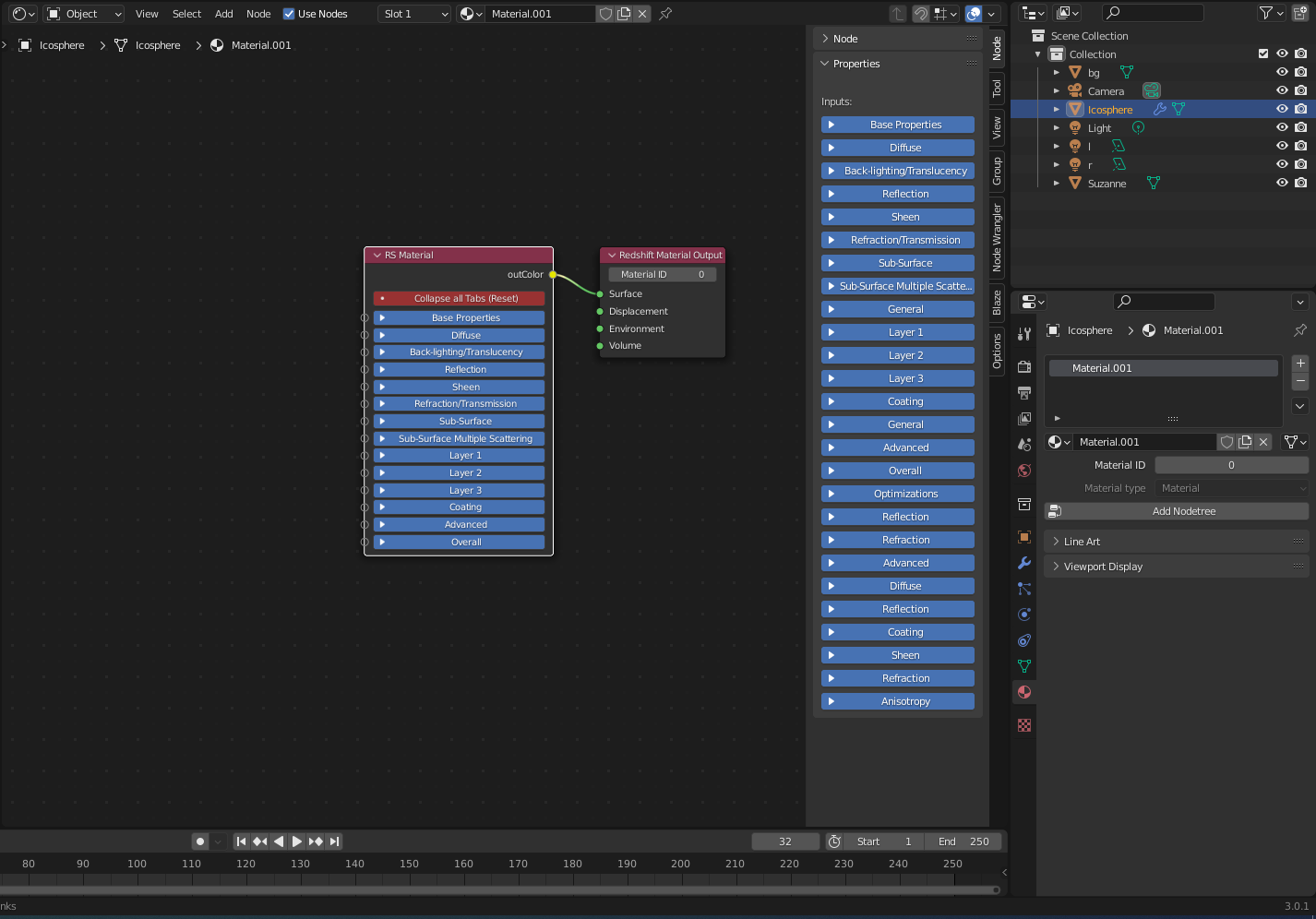The image size is (1316, 919).
Task: Open the Object shader type dropdown
Action: (84, 14)
